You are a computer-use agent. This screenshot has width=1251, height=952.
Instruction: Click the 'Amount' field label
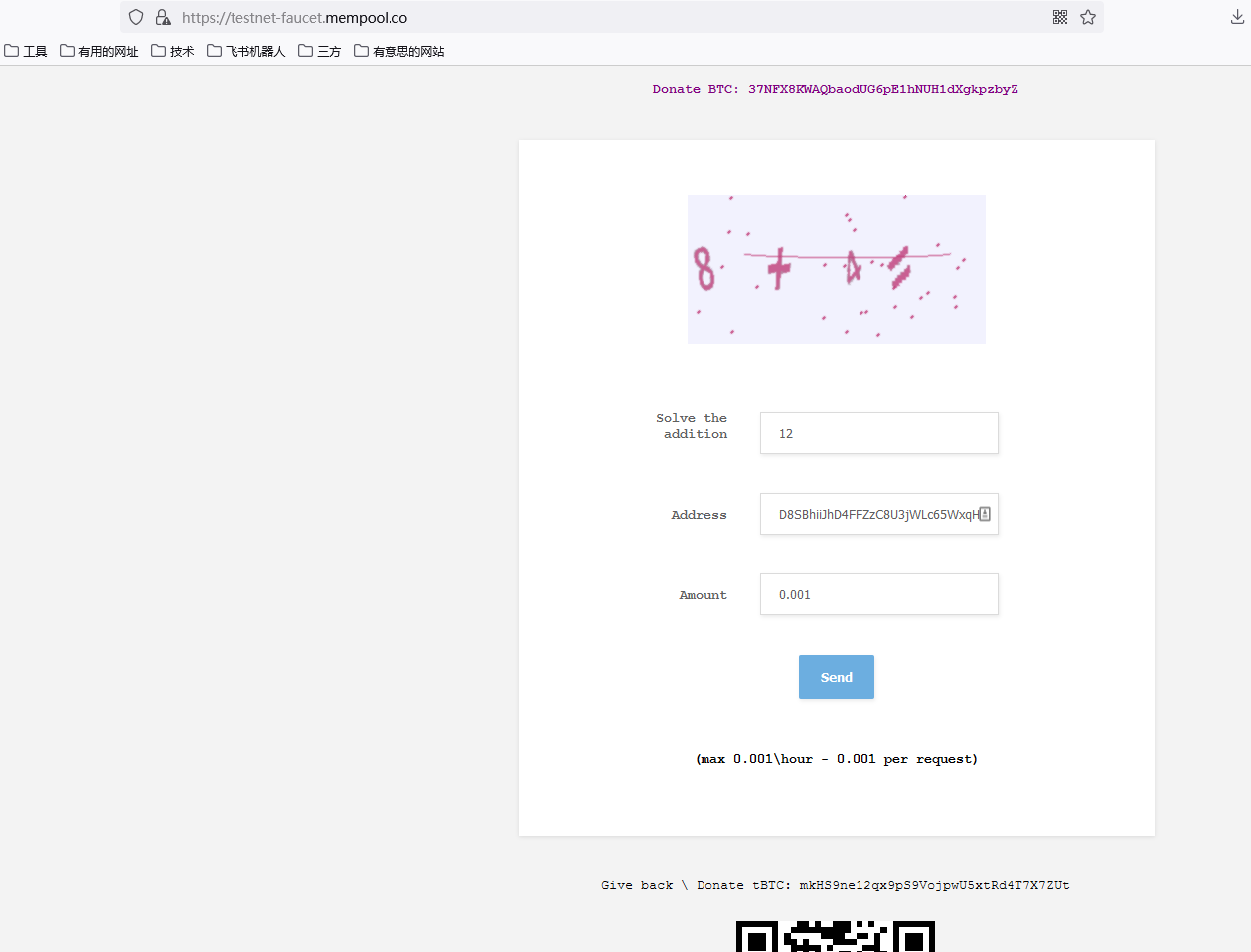704,595
